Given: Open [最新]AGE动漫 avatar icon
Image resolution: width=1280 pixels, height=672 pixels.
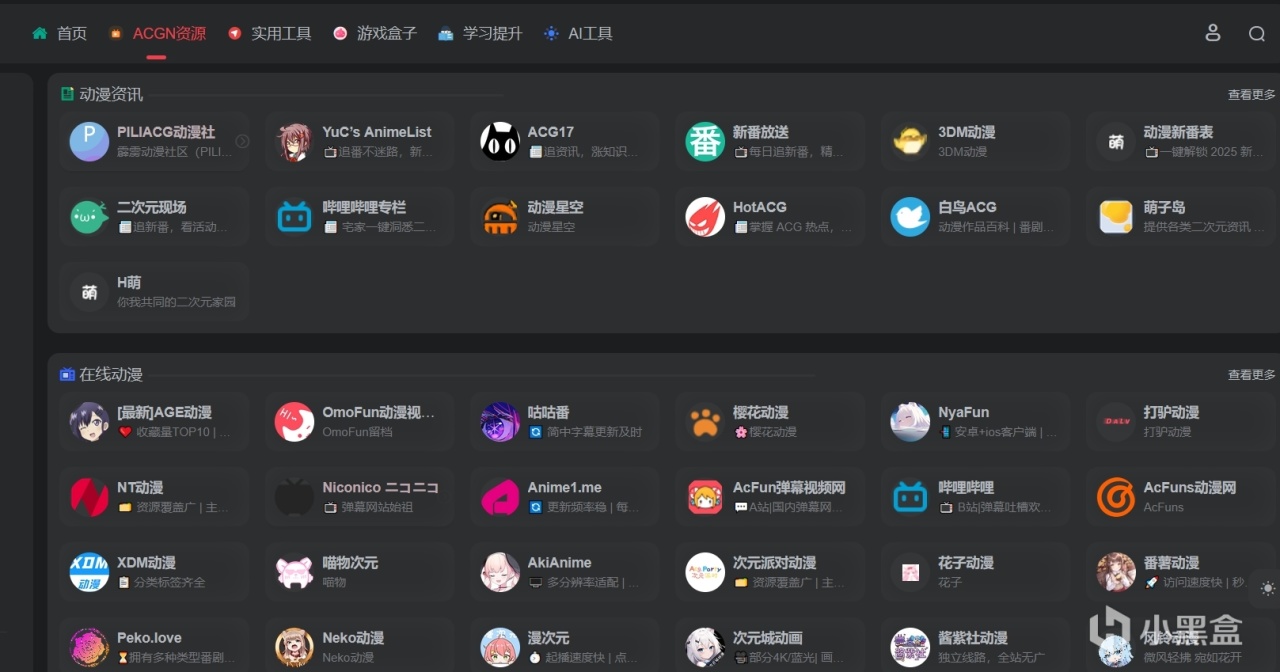Looking at the screenshot, I should click(x=89, y=422).
